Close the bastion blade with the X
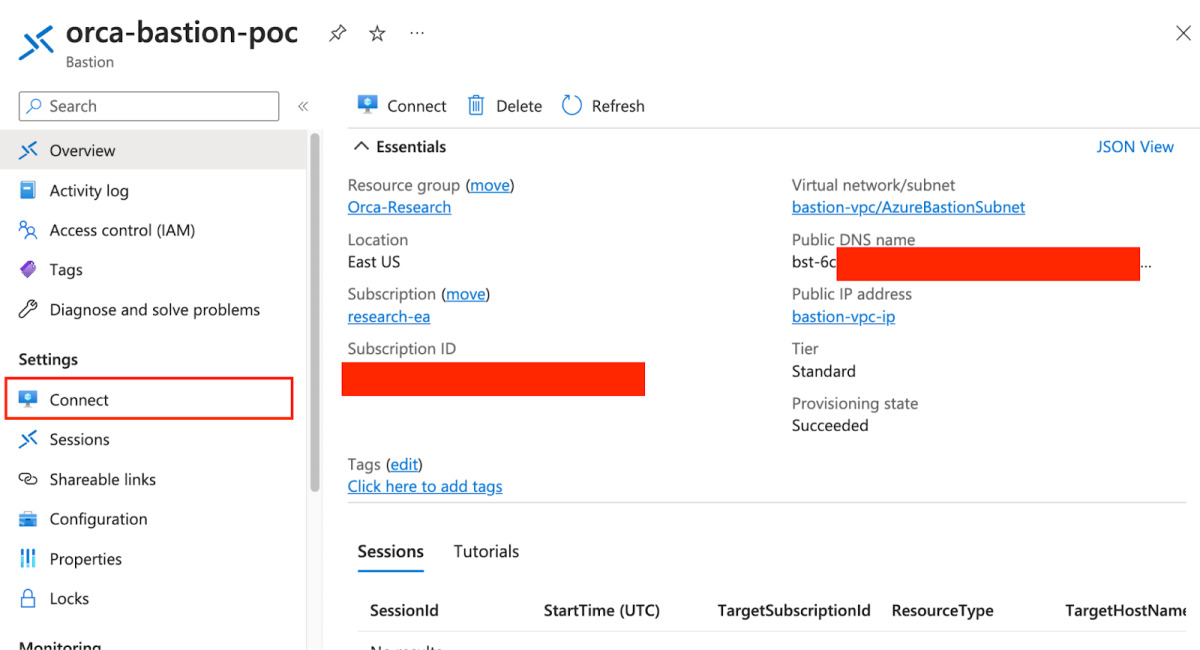The height and width of the screenshot is (650, 1200). 1182,34
